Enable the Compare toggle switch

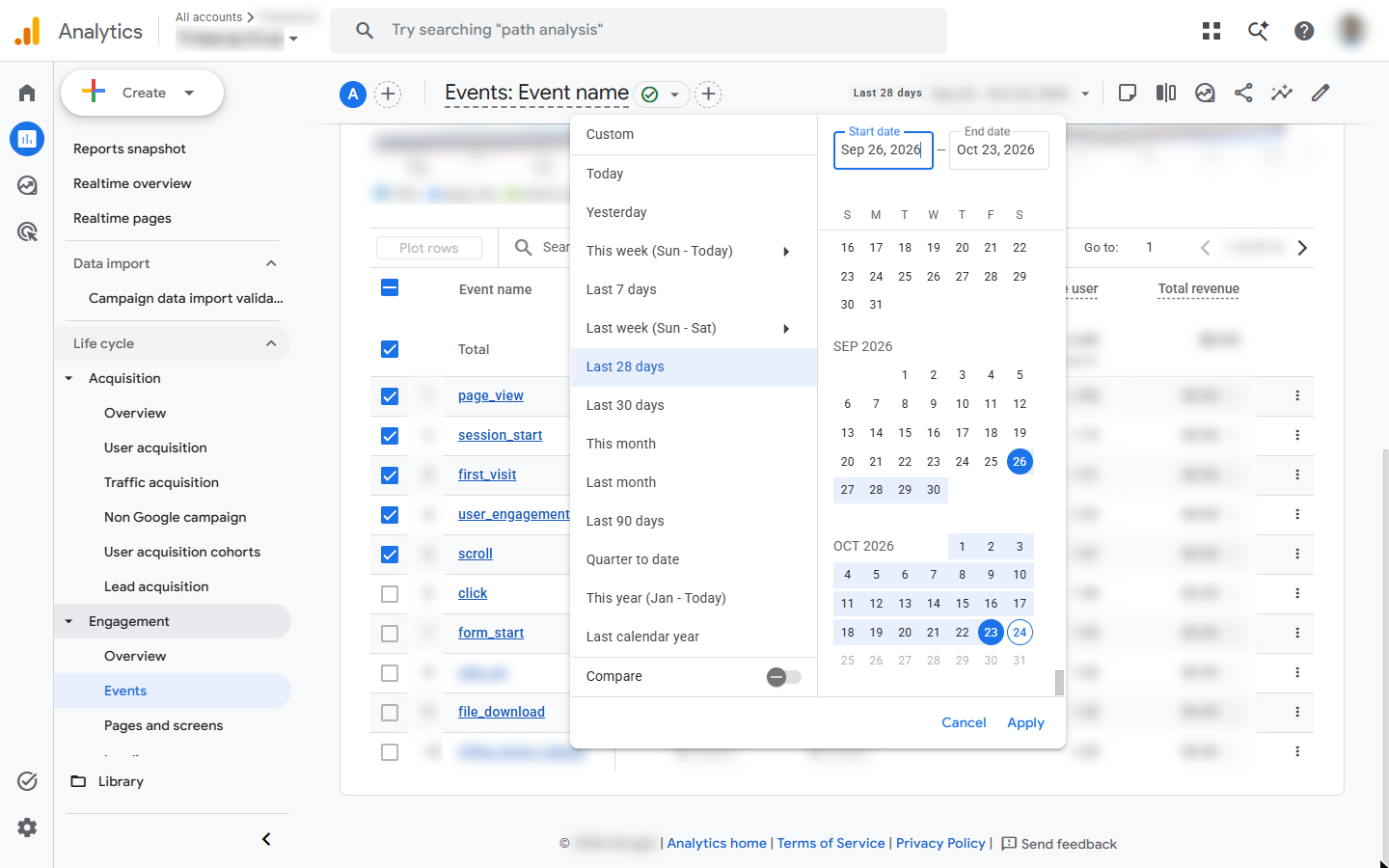[783, 677]
